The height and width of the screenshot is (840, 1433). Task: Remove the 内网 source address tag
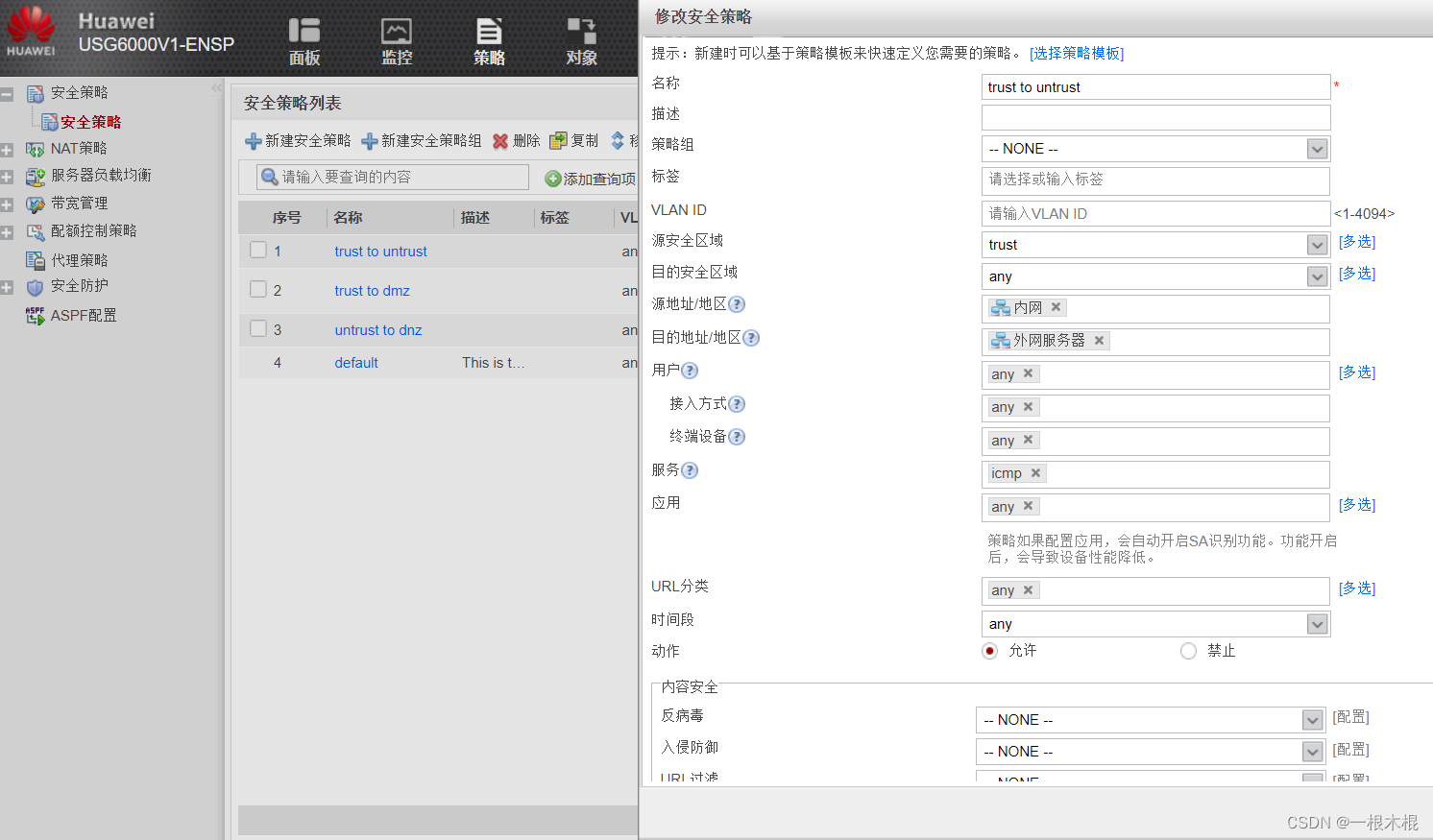pyautogui.click(x=1056, y=307)
